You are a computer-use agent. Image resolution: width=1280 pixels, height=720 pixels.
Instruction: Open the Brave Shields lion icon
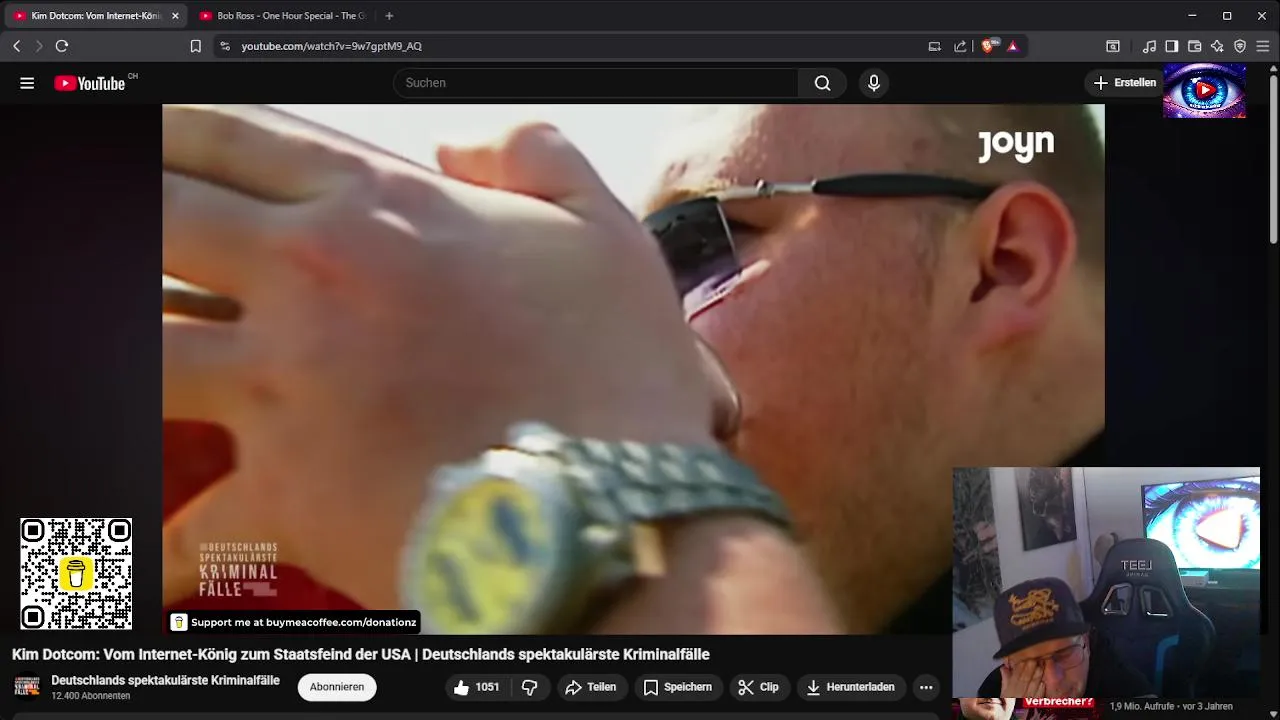click(989, 46)
